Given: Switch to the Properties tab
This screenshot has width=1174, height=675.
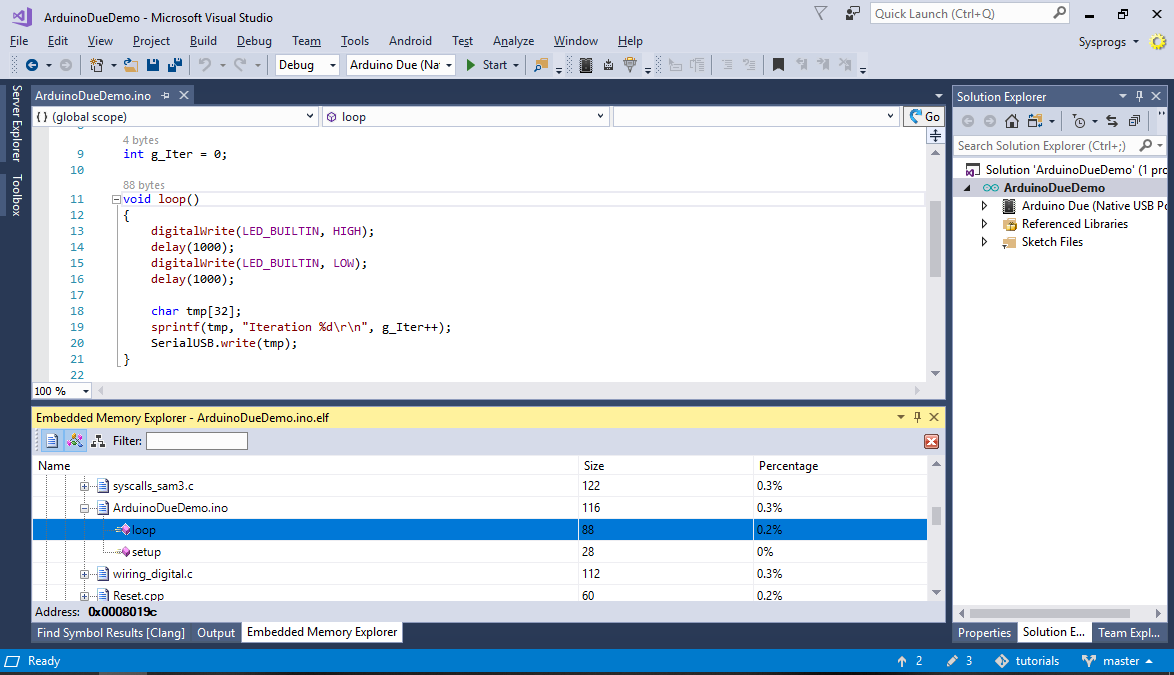Looking at the screenshot, I should coord(984,632).
